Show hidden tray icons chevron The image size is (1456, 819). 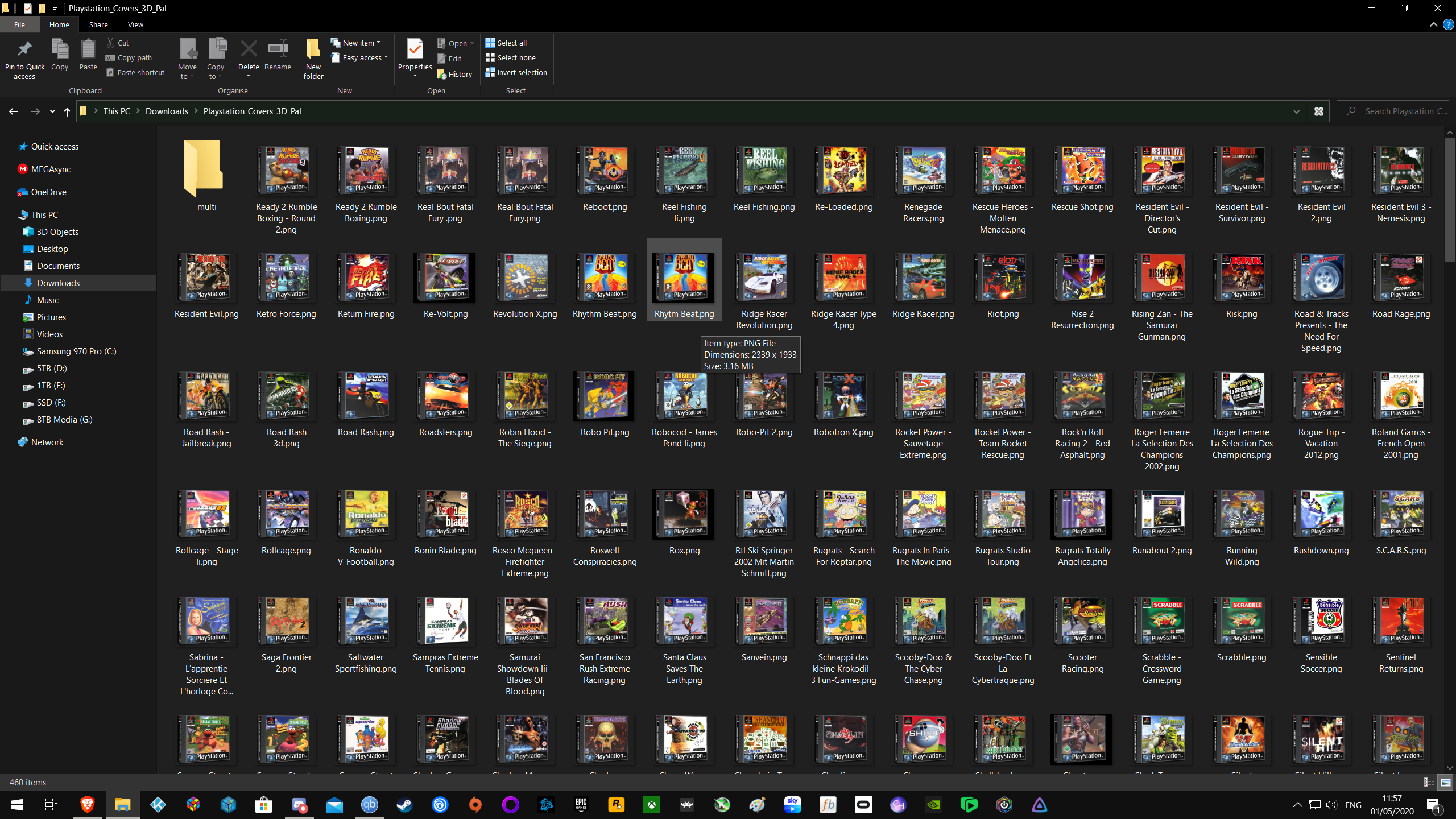point(1297,805)
